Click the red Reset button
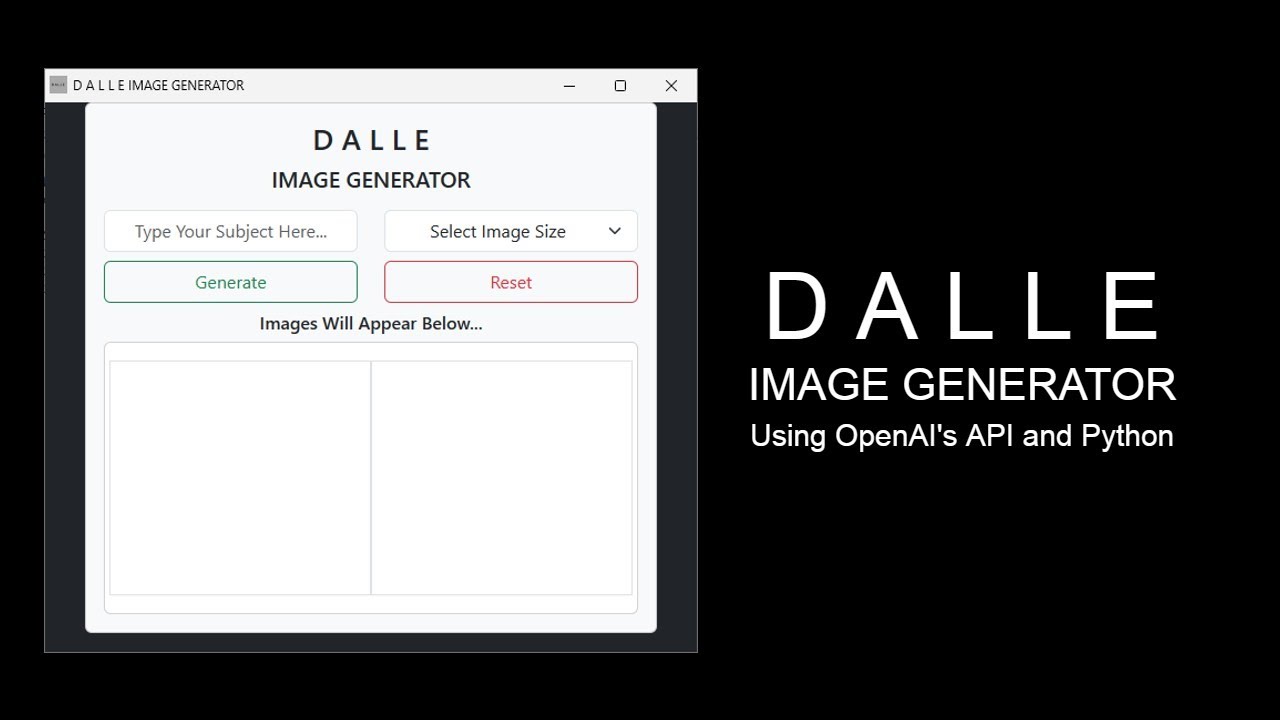1280x720 pixels. (511, 282)
